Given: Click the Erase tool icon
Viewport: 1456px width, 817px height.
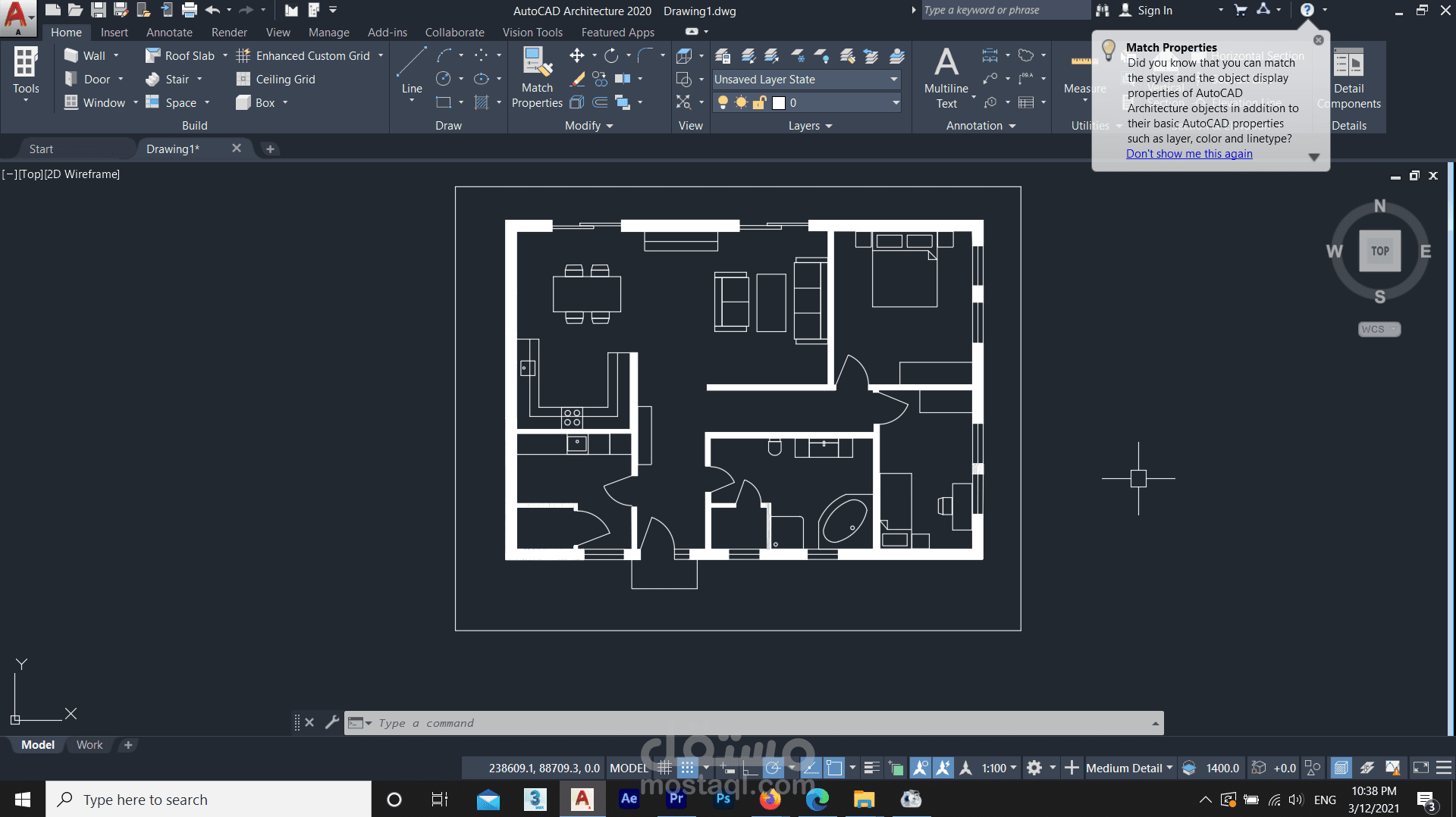Looking at the screenshot, I should click(x=577, y=79).
